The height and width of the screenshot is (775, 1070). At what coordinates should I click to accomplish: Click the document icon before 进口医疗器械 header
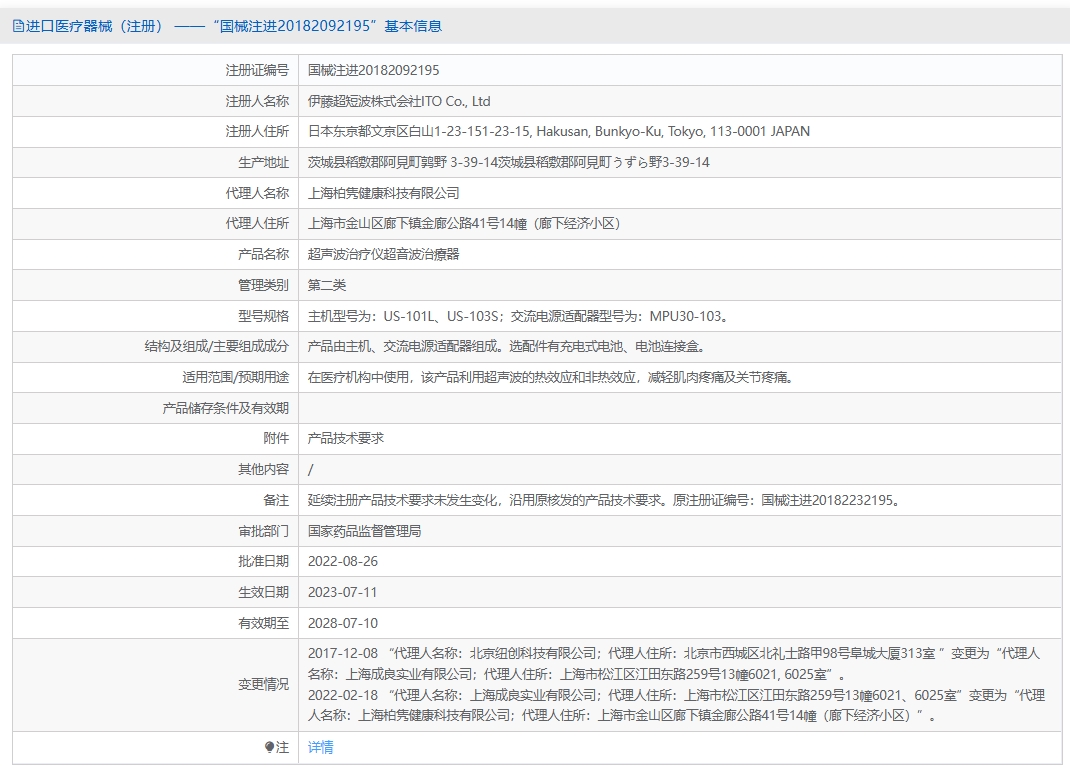click(x=18, y=26)
